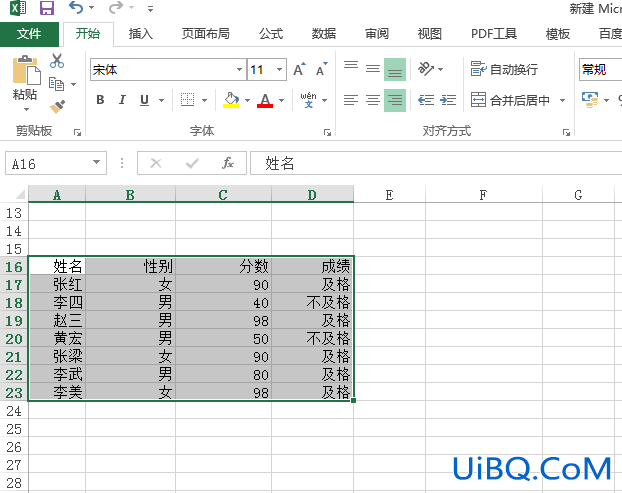
Task: Click the text orientation icon
Action: (426, 69)
